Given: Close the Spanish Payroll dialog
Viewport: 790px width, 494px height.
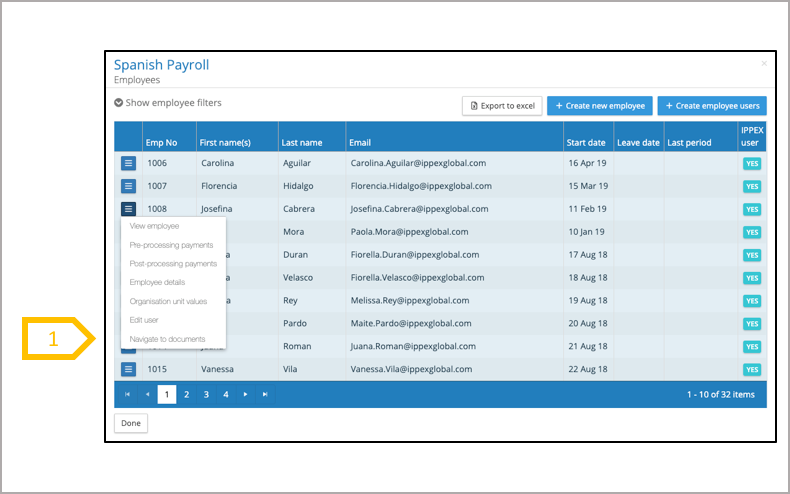Looking at the screenshot, I should (764, 64).
